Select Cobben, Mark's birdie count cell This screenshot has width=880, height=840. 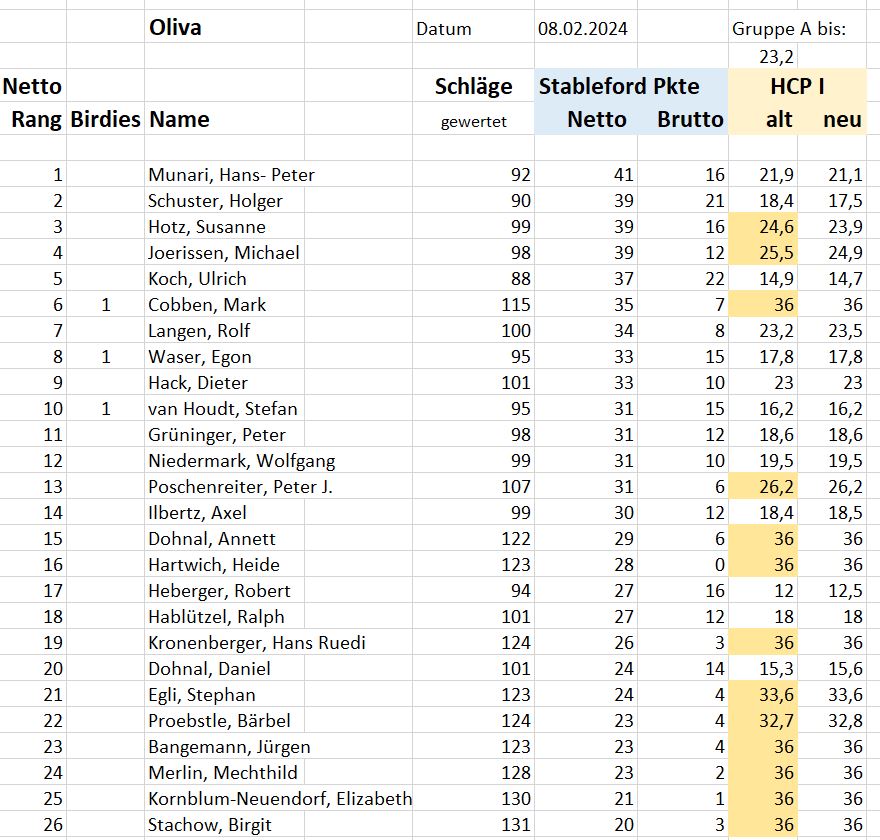106,305
